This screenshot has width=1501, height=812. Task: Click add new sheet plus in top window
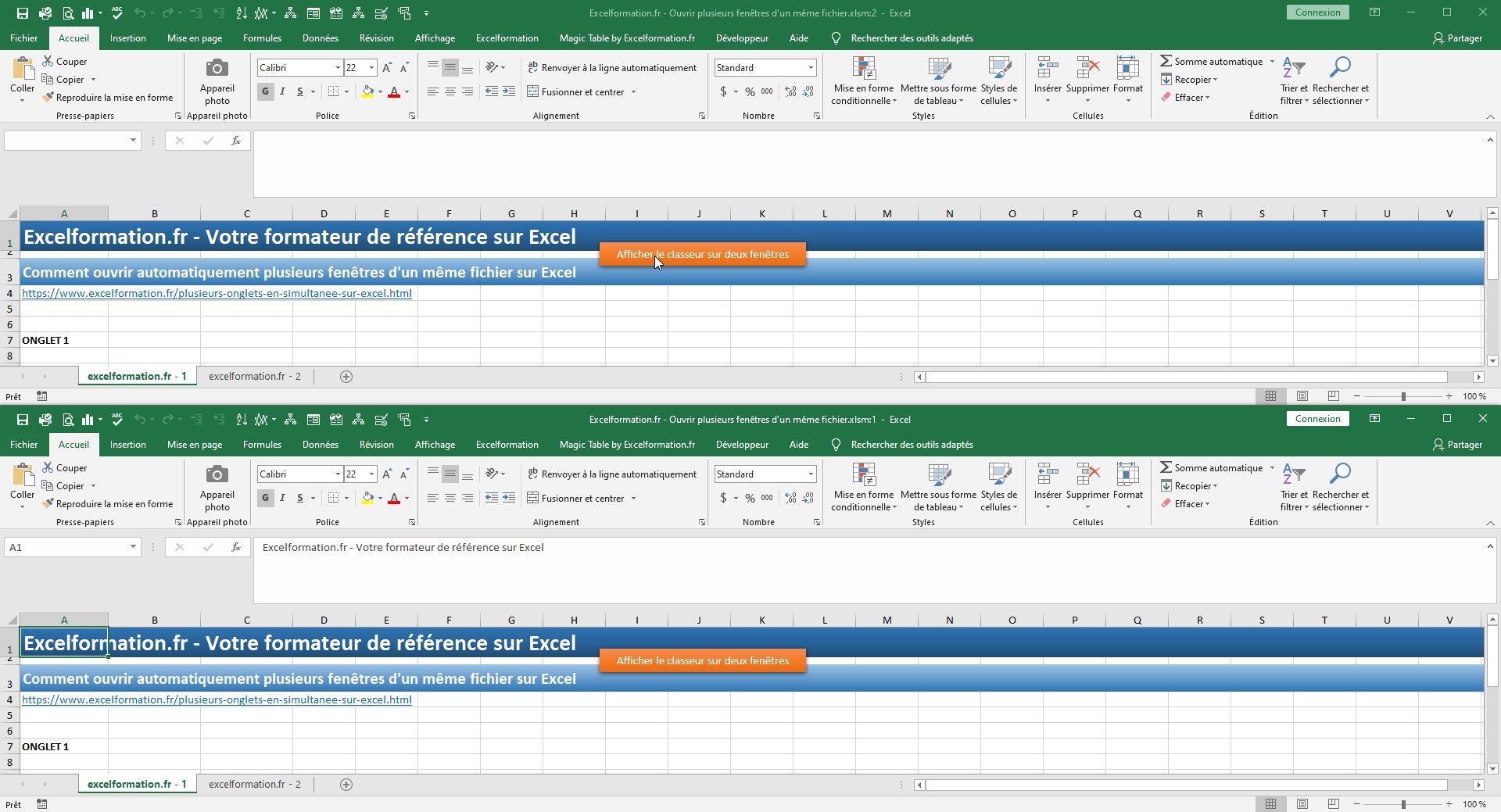[x=346, y=377]
